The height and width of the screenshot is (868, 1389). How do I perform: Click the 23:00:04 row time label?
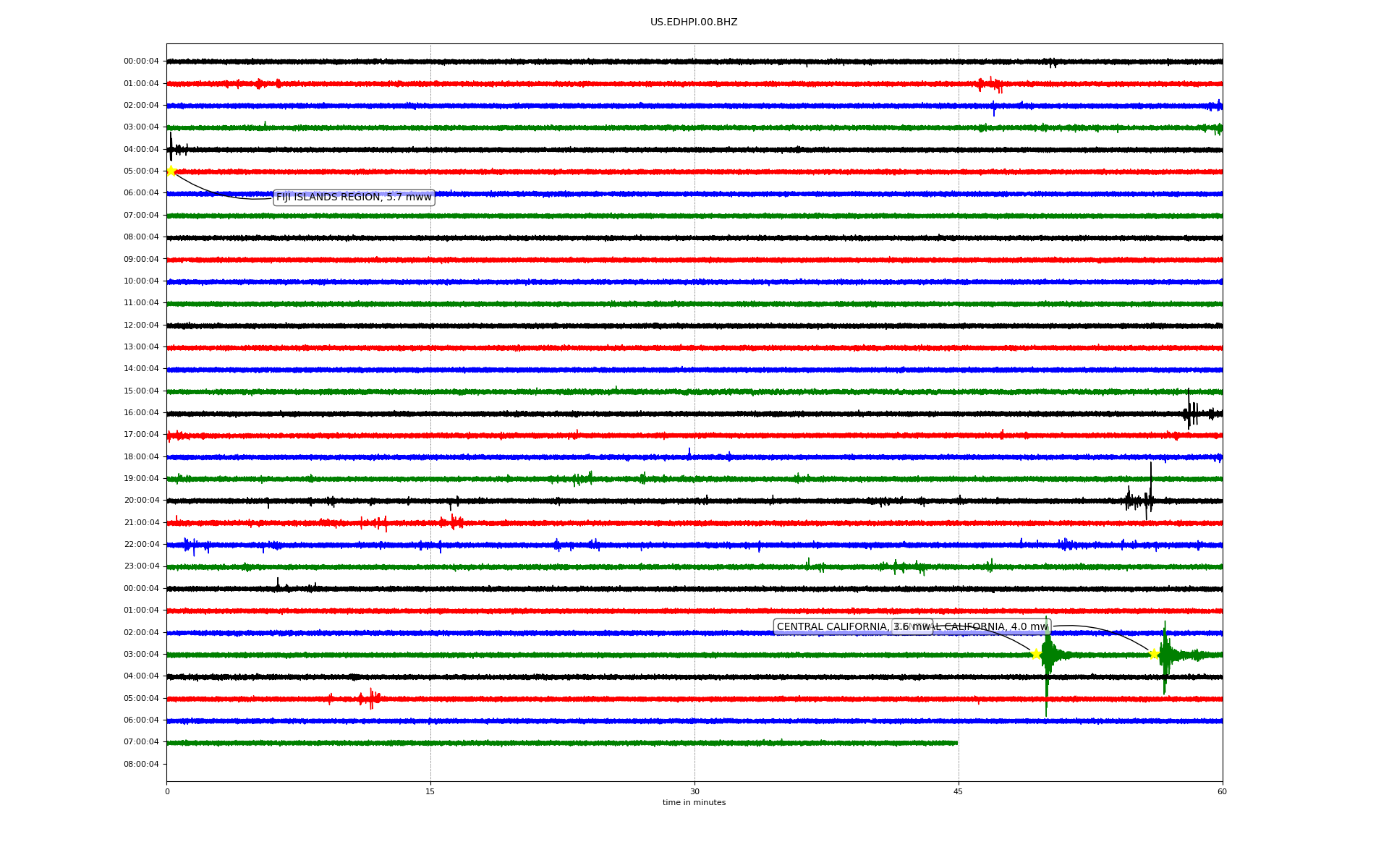[141, 566]
